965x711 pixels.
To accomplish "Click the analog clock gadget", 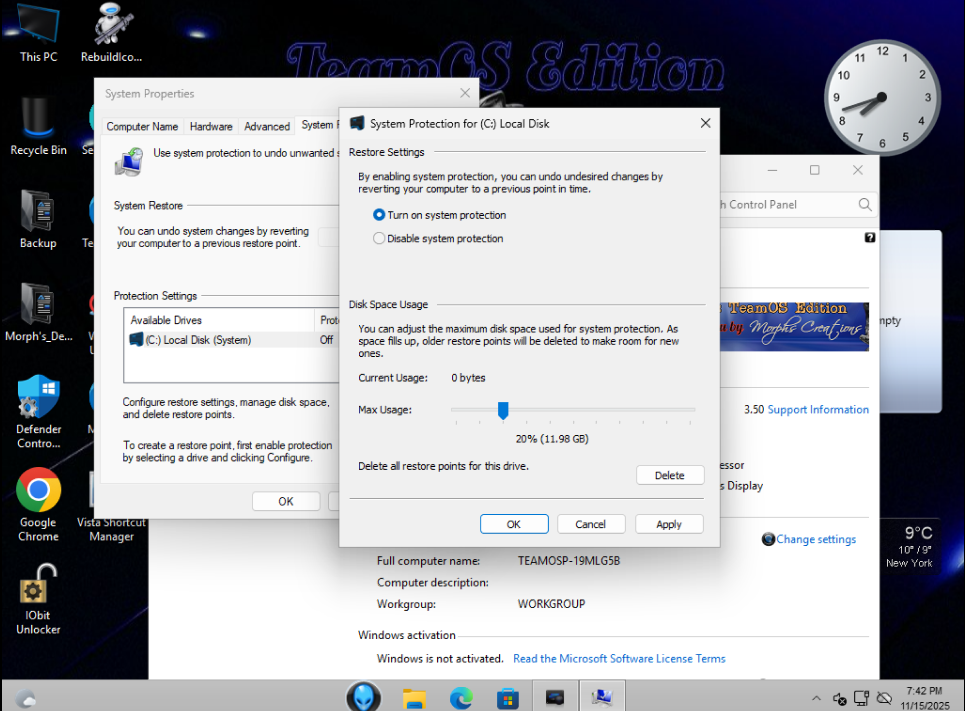I will 882,97.
